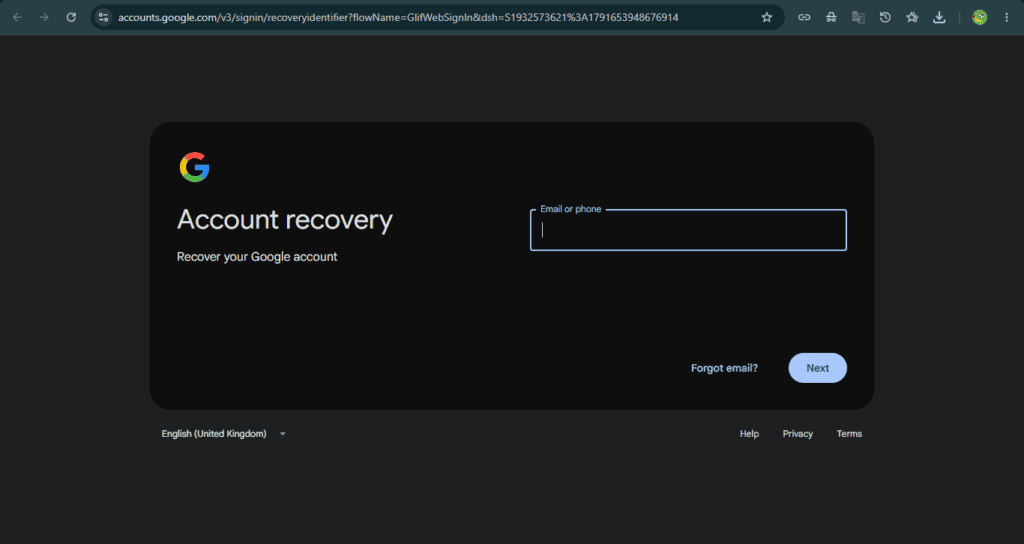The image size is (1024, 544).
Task: Click the Google G logo
Action: coord(195,167)
